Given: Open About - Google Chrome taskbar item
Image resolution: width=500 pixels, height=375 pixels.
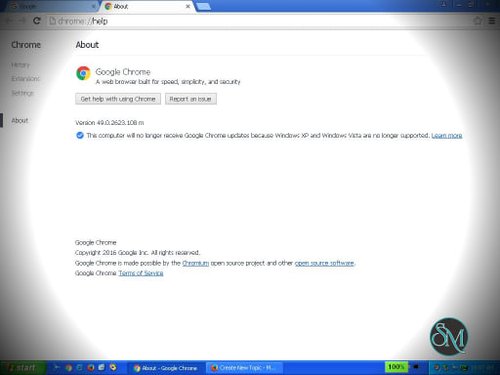Looking at the screenshot, I should tap(165, 368).
